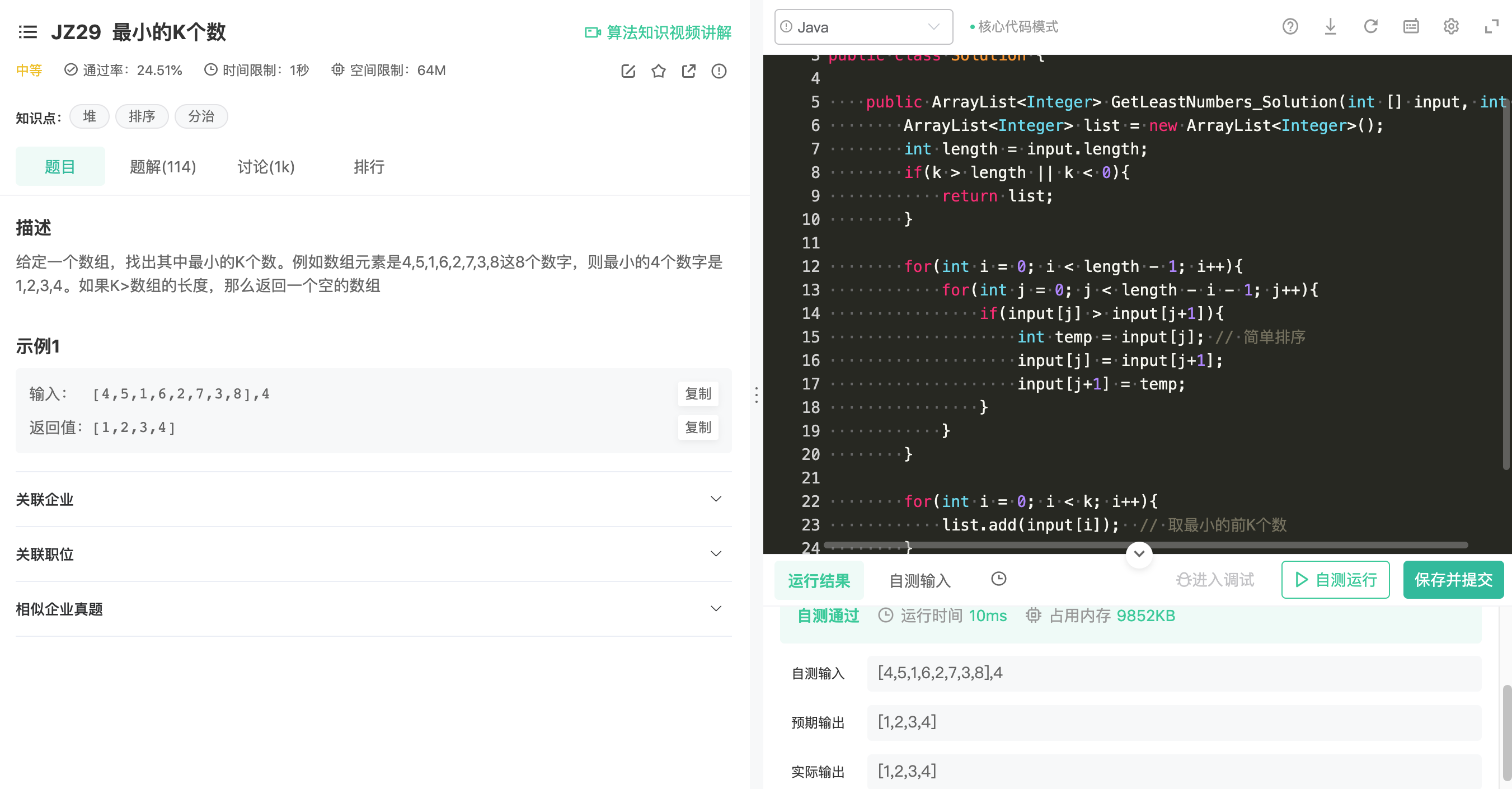Select the 堆 knowledge tag

(89, 116)
